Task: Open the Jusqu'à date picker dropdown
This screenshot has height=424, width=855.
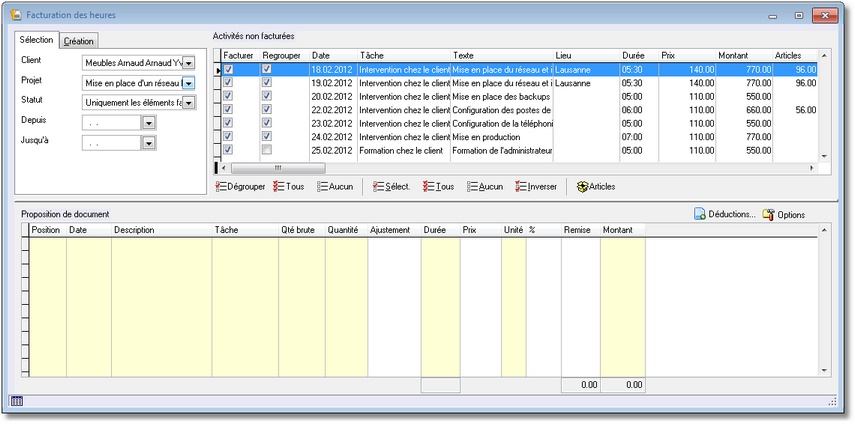Action: [148, 143]
